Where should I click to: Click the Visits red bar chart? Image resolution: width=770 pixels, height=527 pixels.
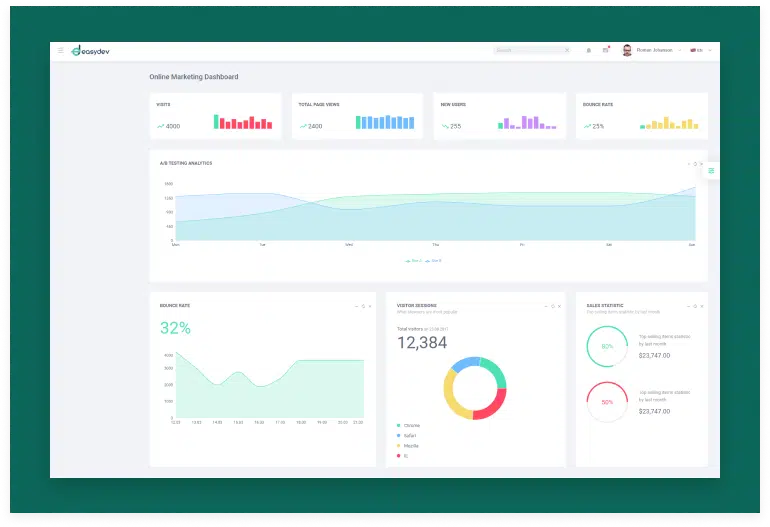point(243,122)
